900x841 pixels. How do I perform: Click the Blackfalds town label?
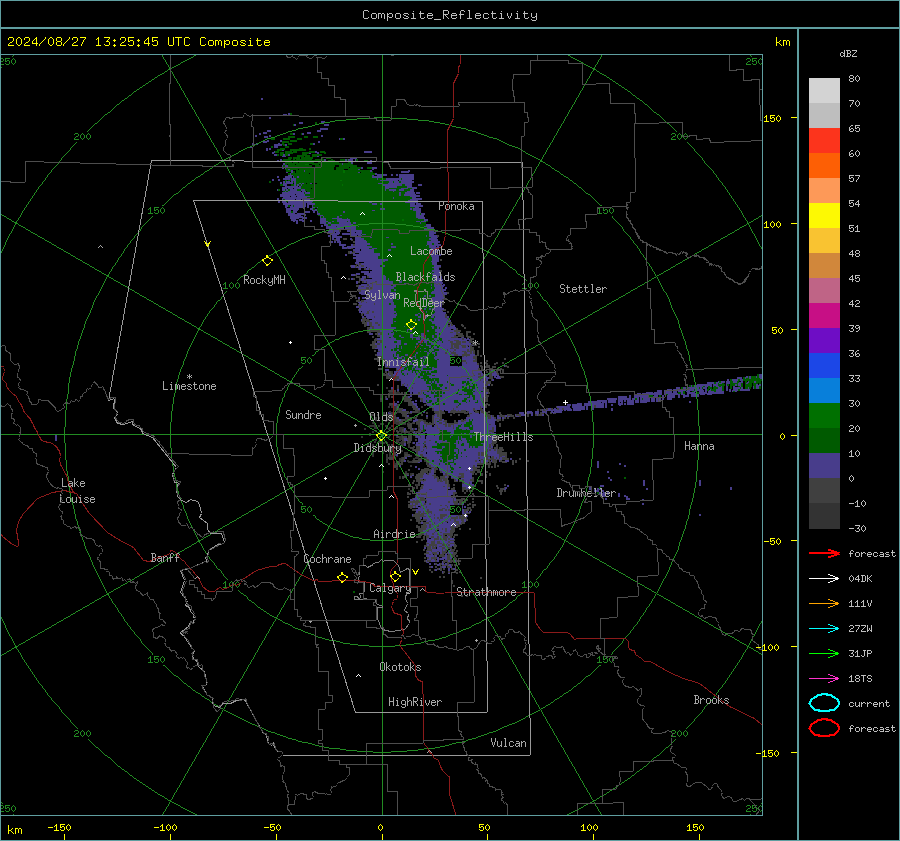point(425,277)
